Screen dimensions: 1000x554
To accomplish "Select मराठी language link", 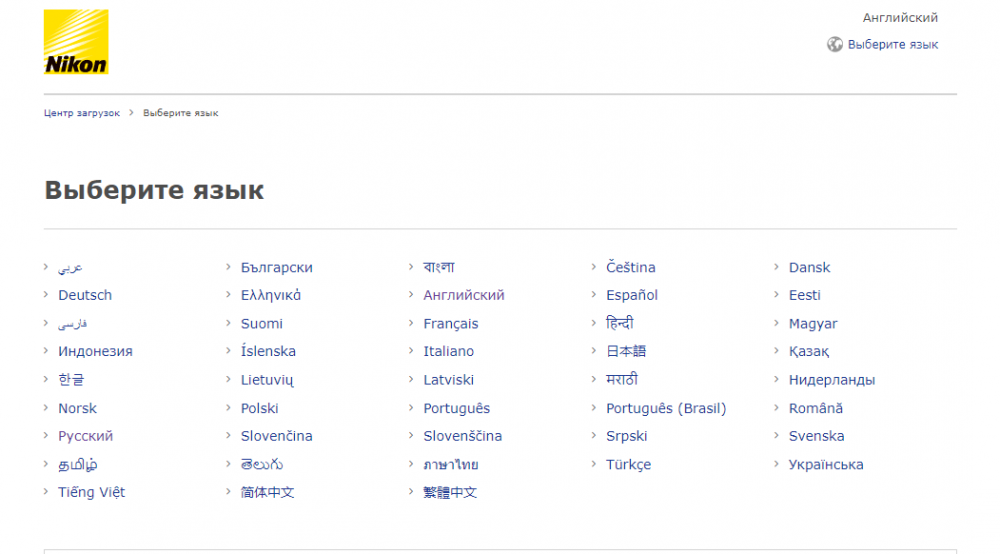I will [622, 379].
